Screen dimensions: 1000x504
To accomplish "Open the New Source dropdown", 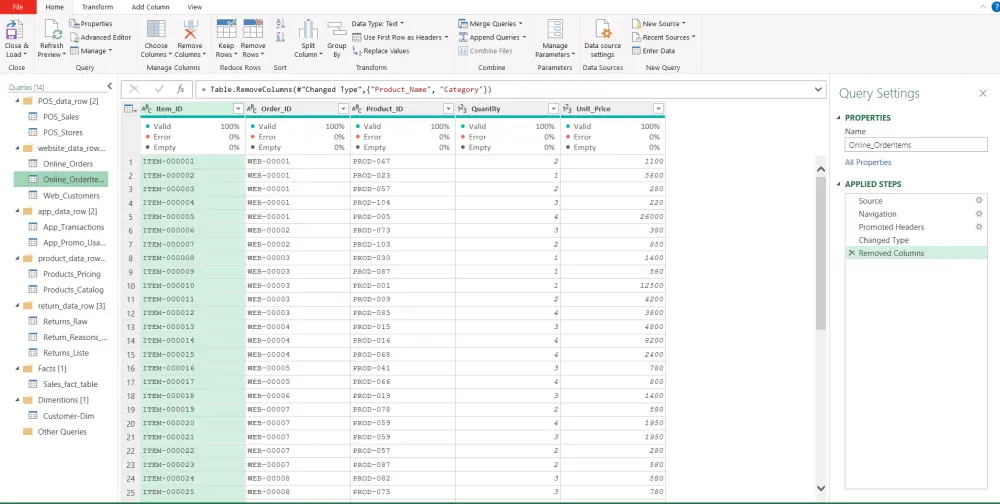I will click(x=659, y=24).
